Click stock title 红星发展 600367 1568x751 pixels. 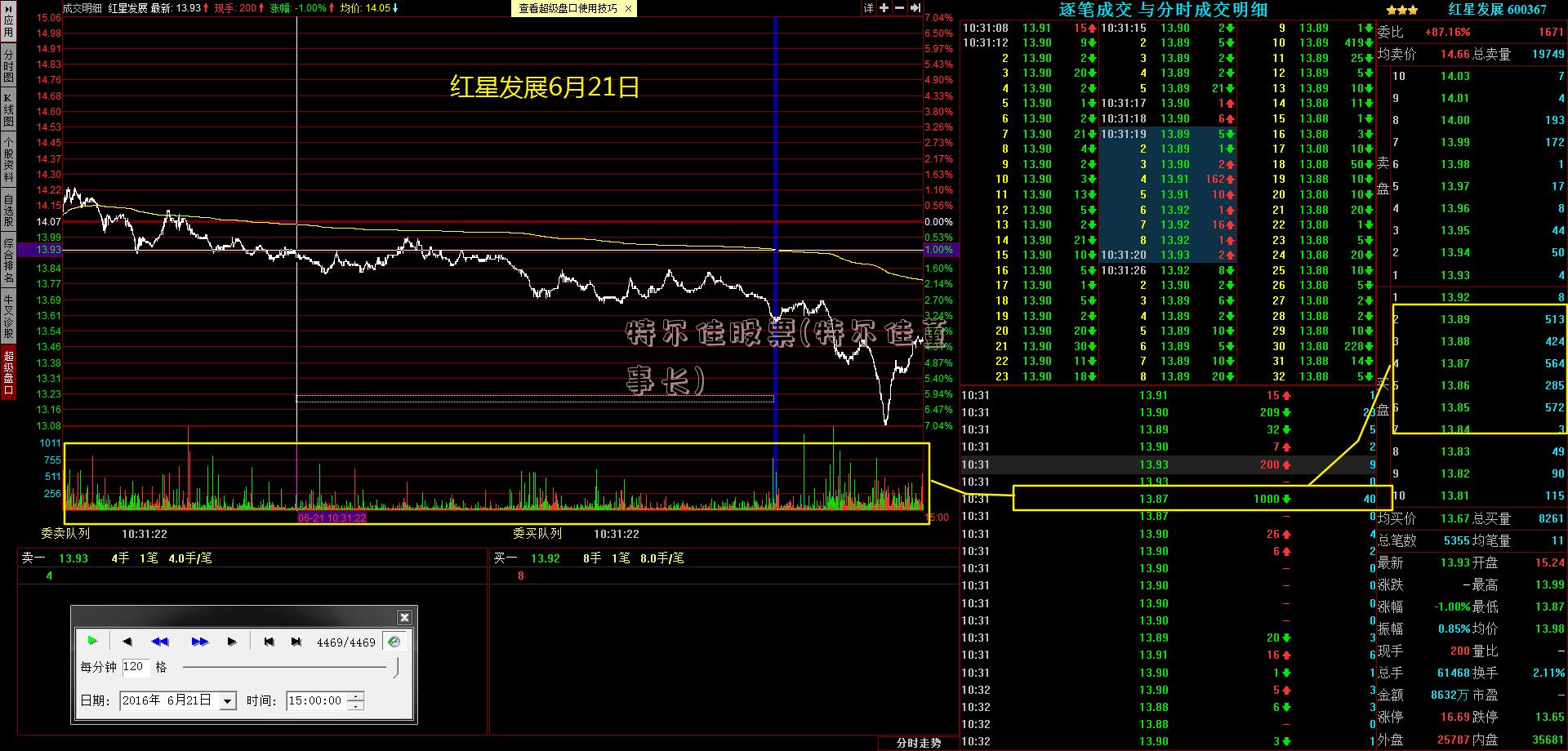[x=1497, y=10]
